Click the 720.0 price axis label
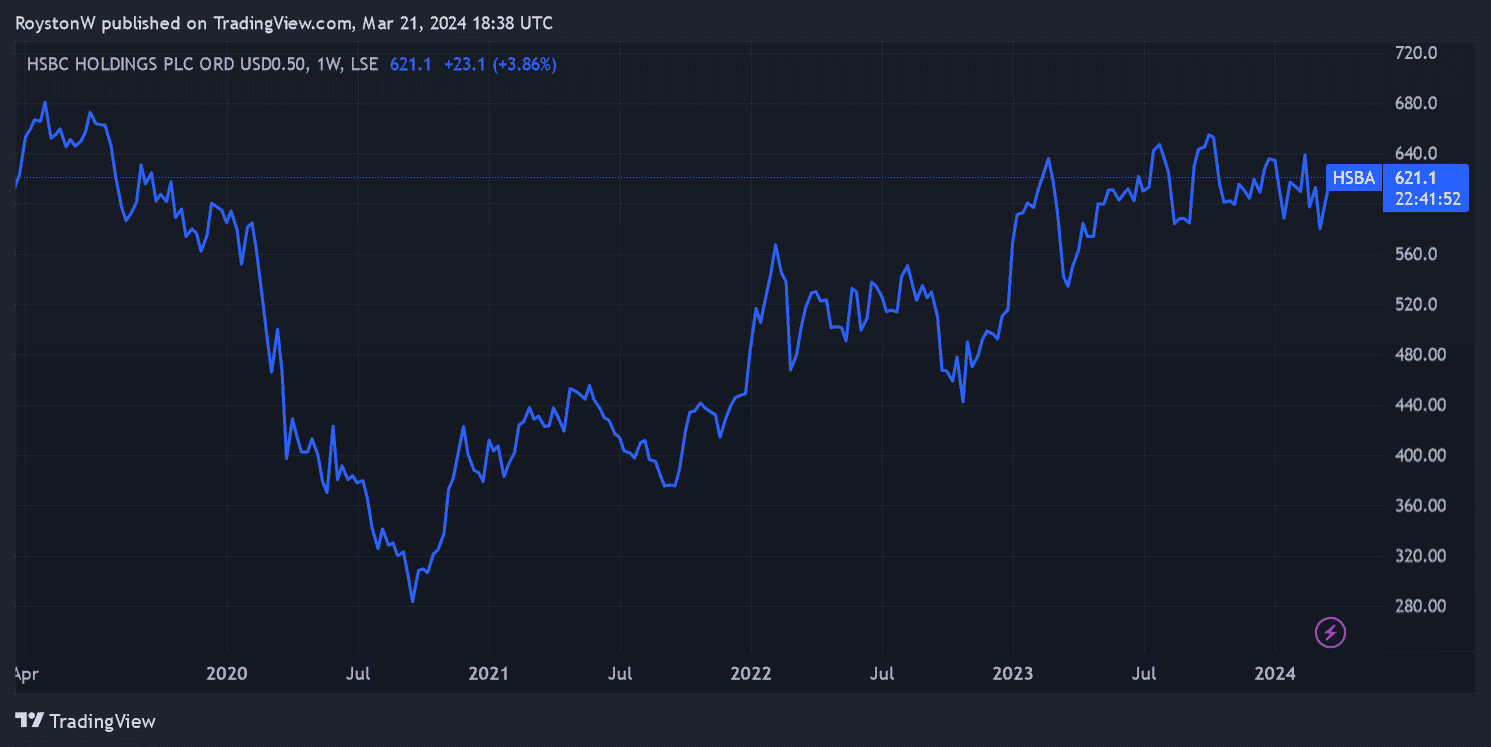The image size is (1491, 747). click(1416, 52)
